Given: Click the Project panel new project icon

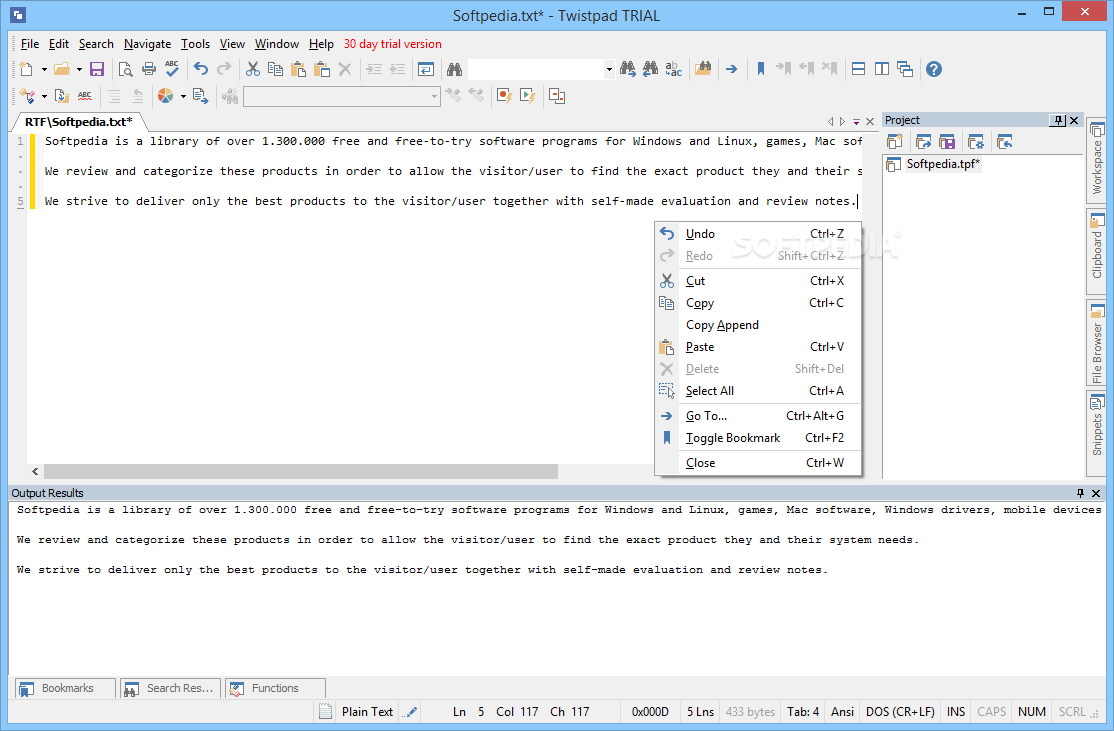Looking at the screenshot, I should (894, 142).
